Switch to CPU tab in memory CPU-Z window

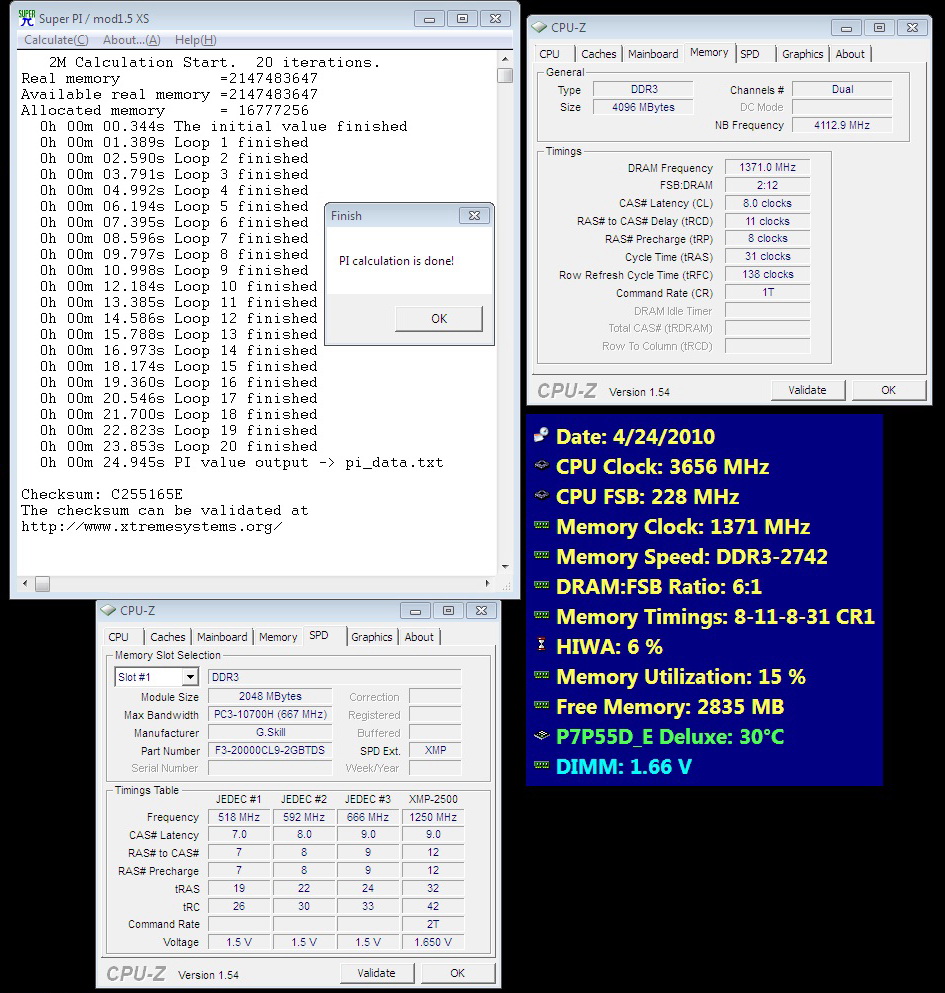550,54
